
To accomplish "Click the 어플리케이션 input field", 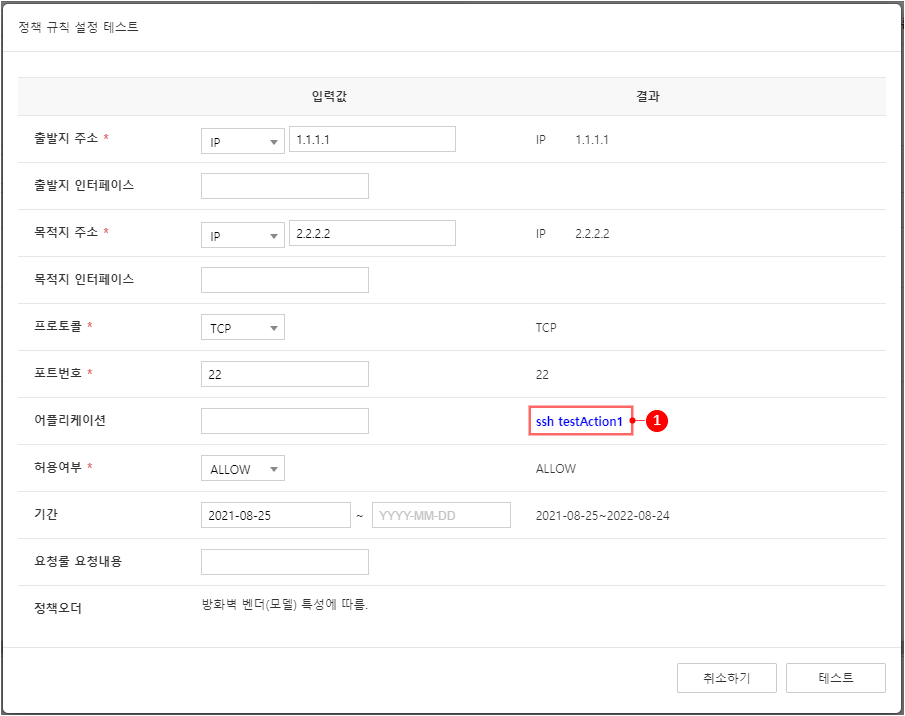I will (285, 421).
